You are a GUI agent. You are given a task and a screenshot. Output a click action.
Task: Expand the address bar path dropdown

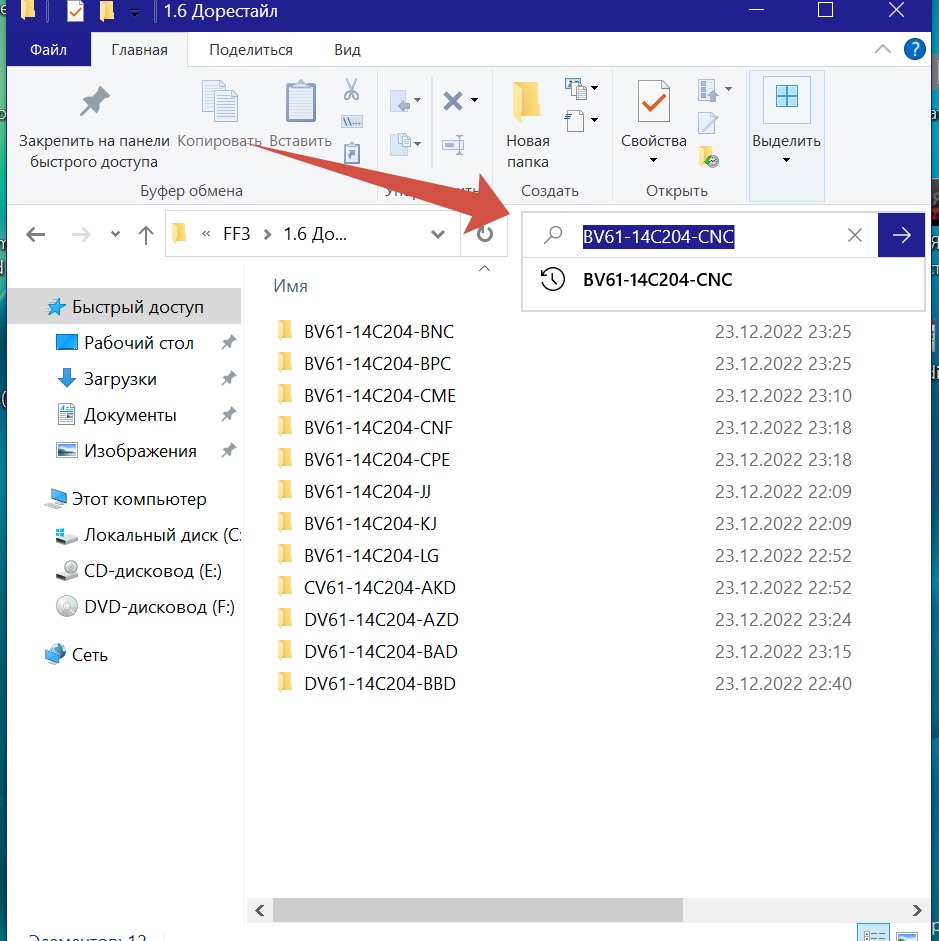tap(437, 235)
